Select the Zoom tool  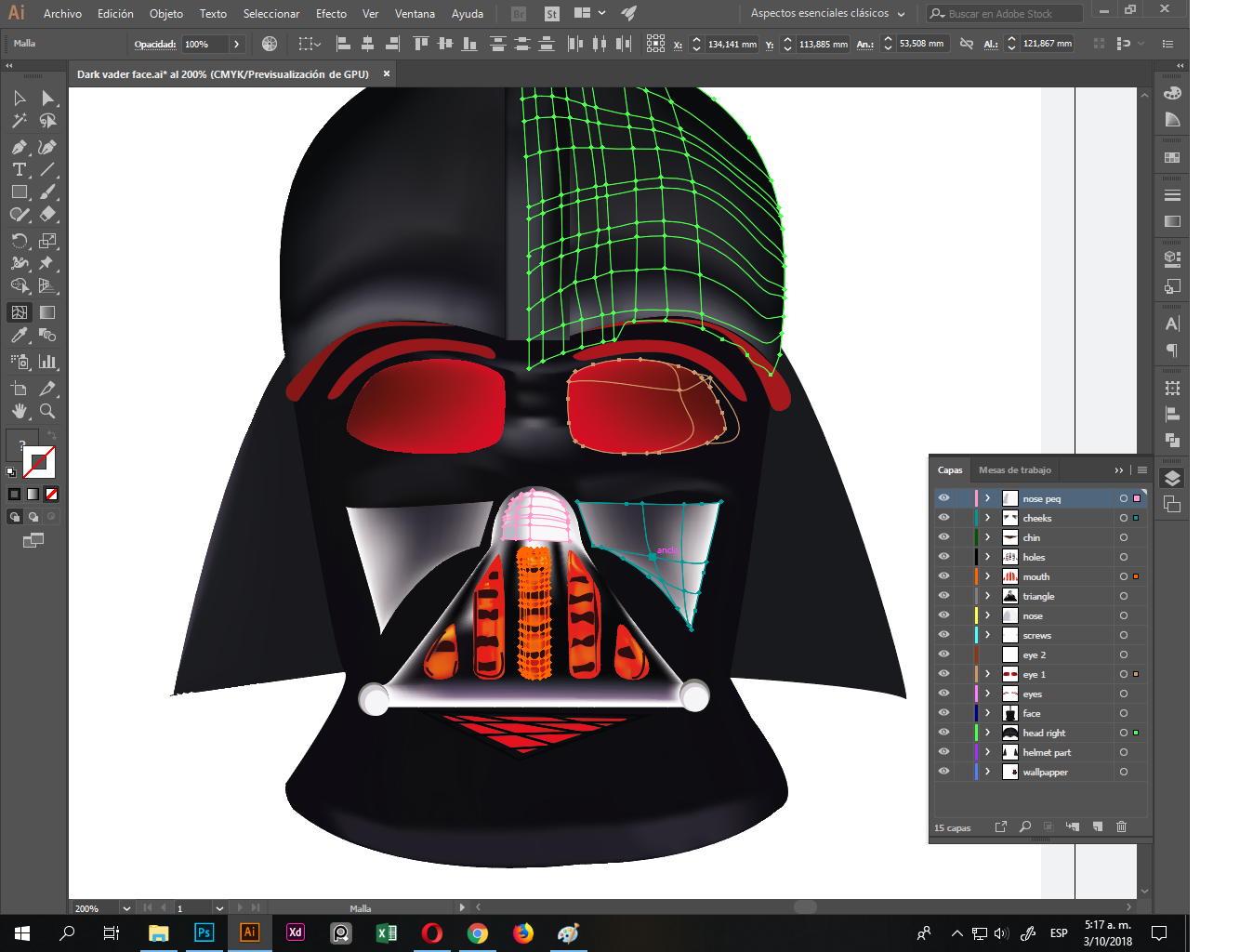[47, 411]
